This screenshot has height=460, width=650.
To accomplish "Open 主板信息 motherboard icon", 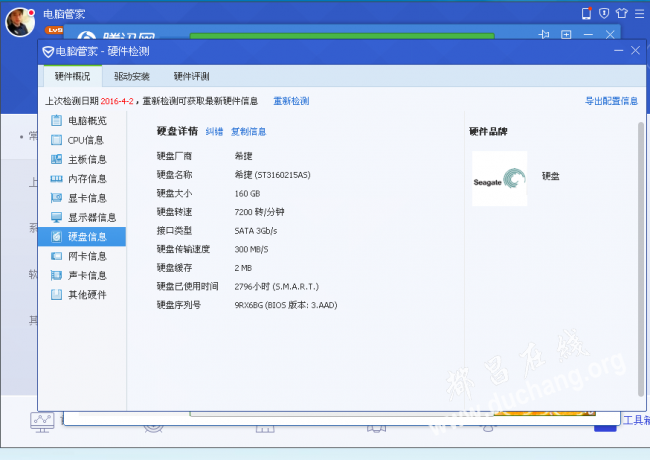I will 56,159.
